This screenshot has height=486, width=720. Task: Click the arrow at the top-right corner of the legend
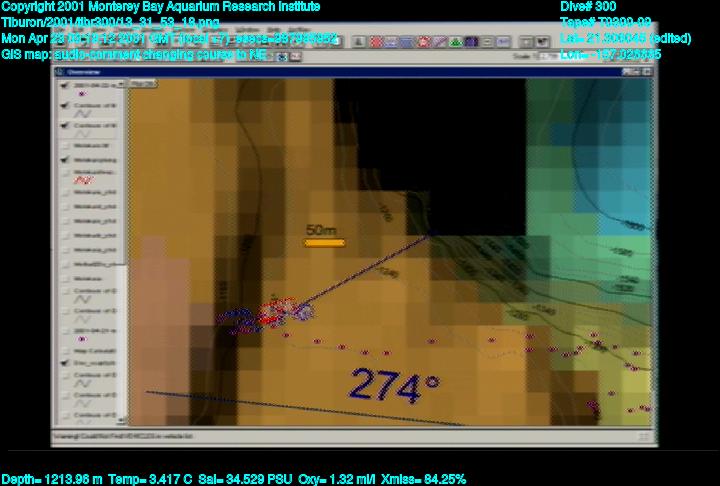tap(121, 85)
